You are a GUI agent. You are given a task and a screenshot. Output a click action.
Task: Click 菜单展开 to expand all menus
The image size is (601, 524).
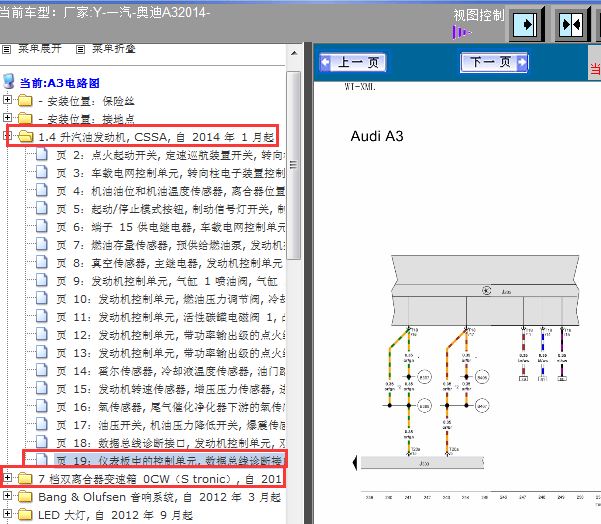[x=40, y=49]
